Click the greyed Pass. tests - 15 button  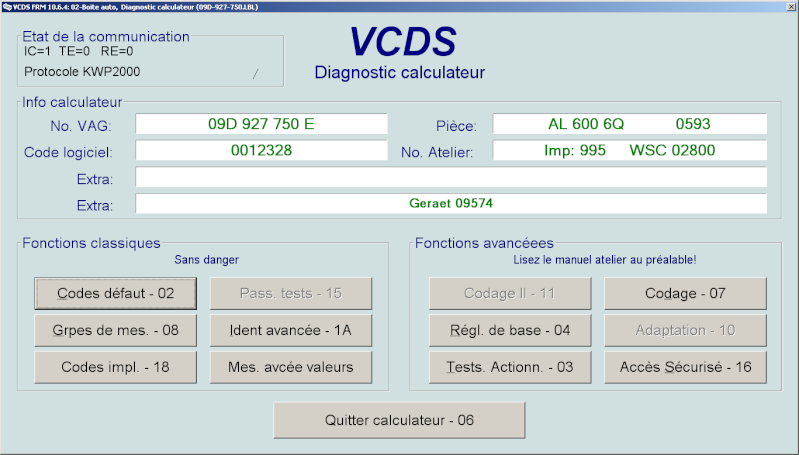(x=291, y=293)
